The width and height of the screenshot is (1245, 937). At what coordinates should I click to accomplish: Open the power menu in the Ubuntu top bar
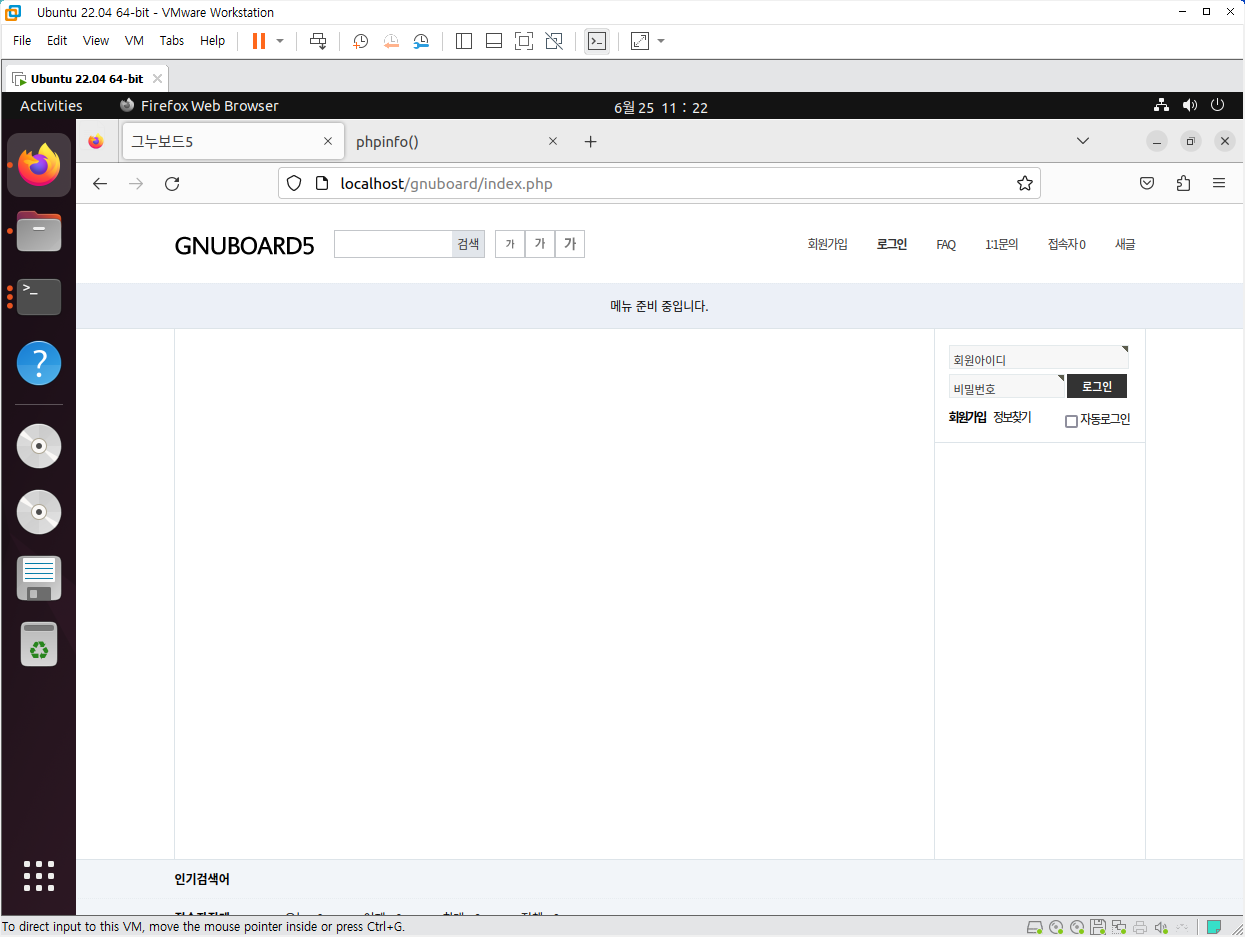1217,105
